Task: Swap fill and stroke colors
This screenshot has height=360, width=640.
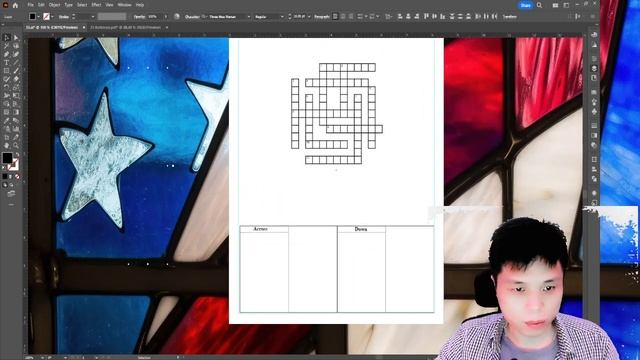Action: (x=17, y=155)
